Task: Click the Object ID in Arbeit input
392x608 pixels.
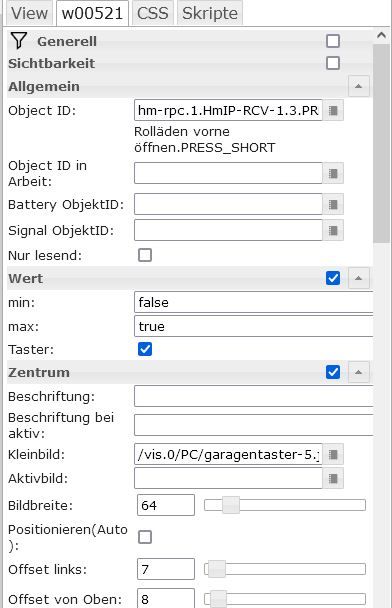Action: coord(228,173)
